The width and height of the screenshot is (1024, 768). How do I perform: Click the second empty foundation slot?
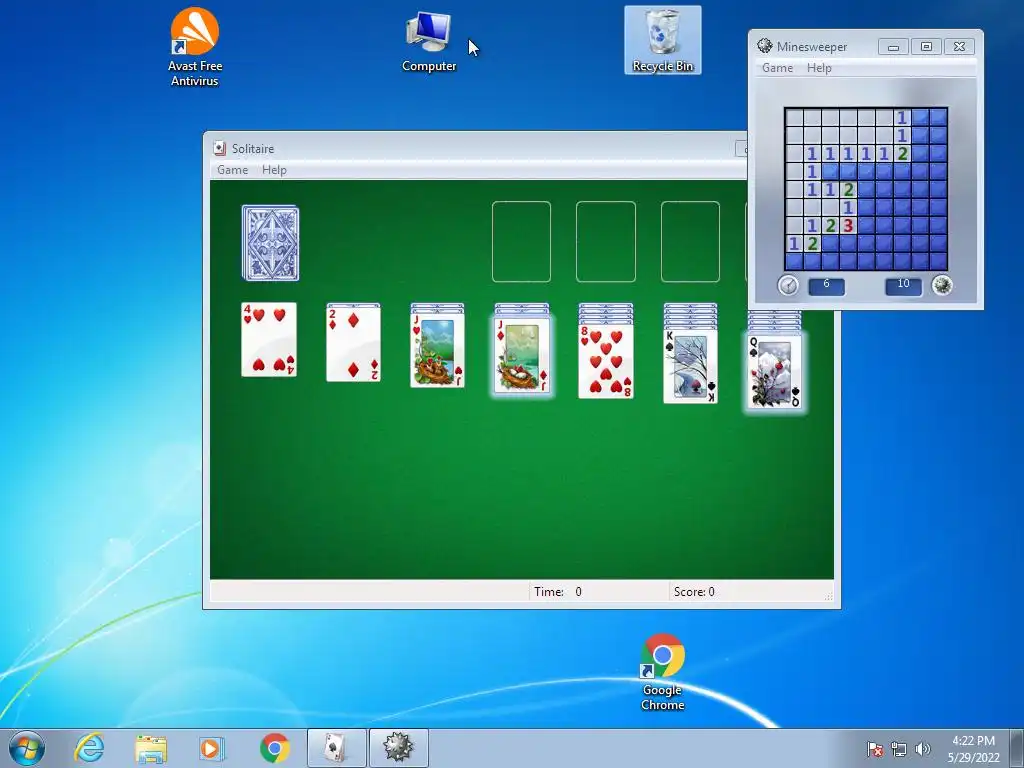tap(605, 242)
